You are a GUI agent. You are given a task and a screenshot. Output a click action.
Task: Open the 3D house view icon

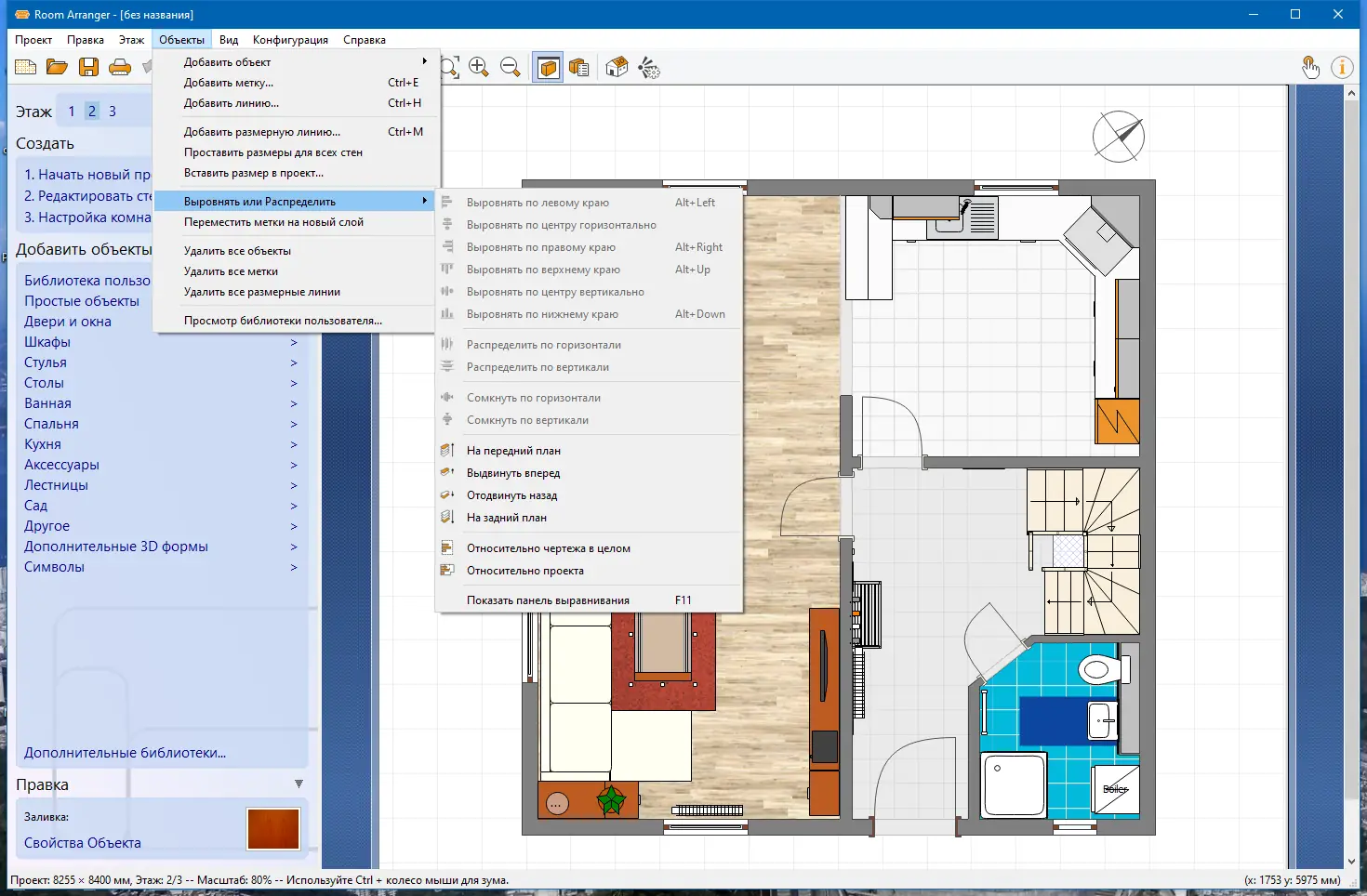(617, 67)
